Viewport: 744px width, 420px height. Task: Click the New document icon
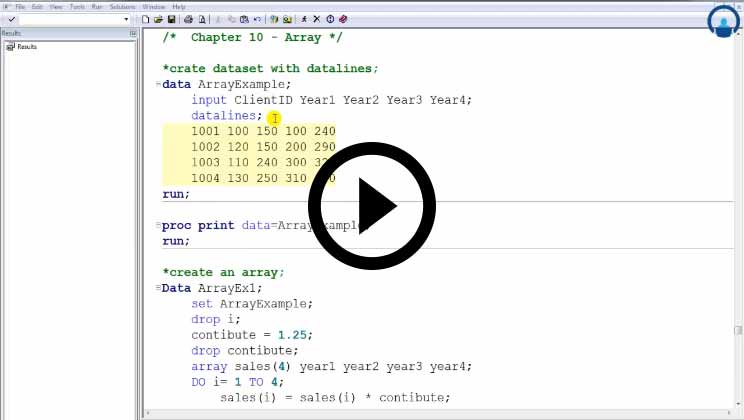click(146, 19)
